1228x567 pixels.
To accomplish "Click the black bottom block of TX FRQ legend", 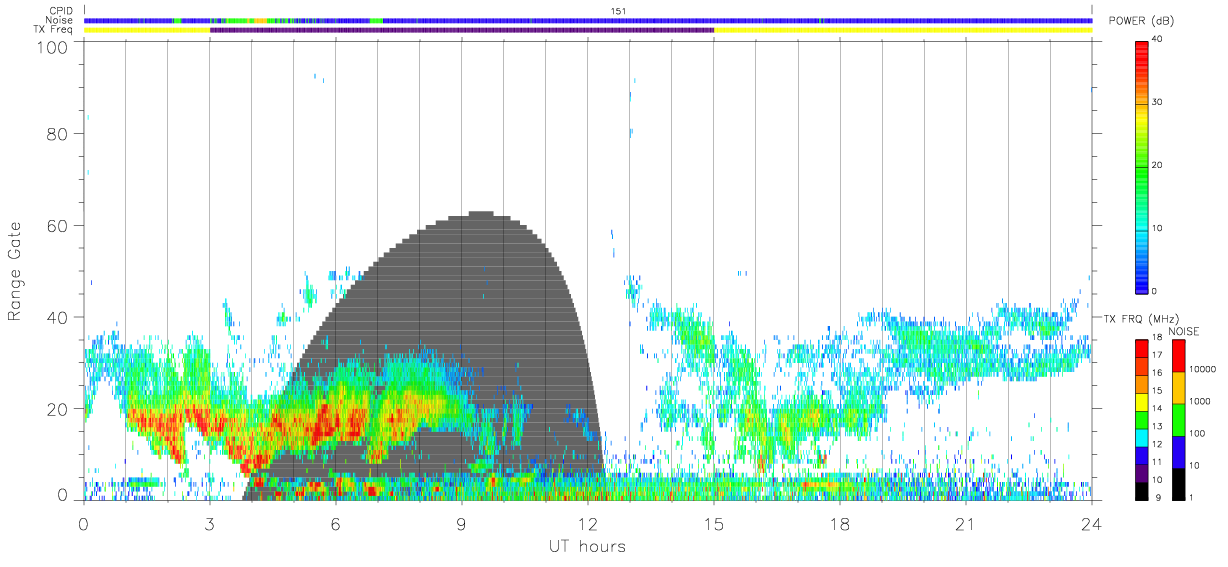I will (x=1141, y=491).
